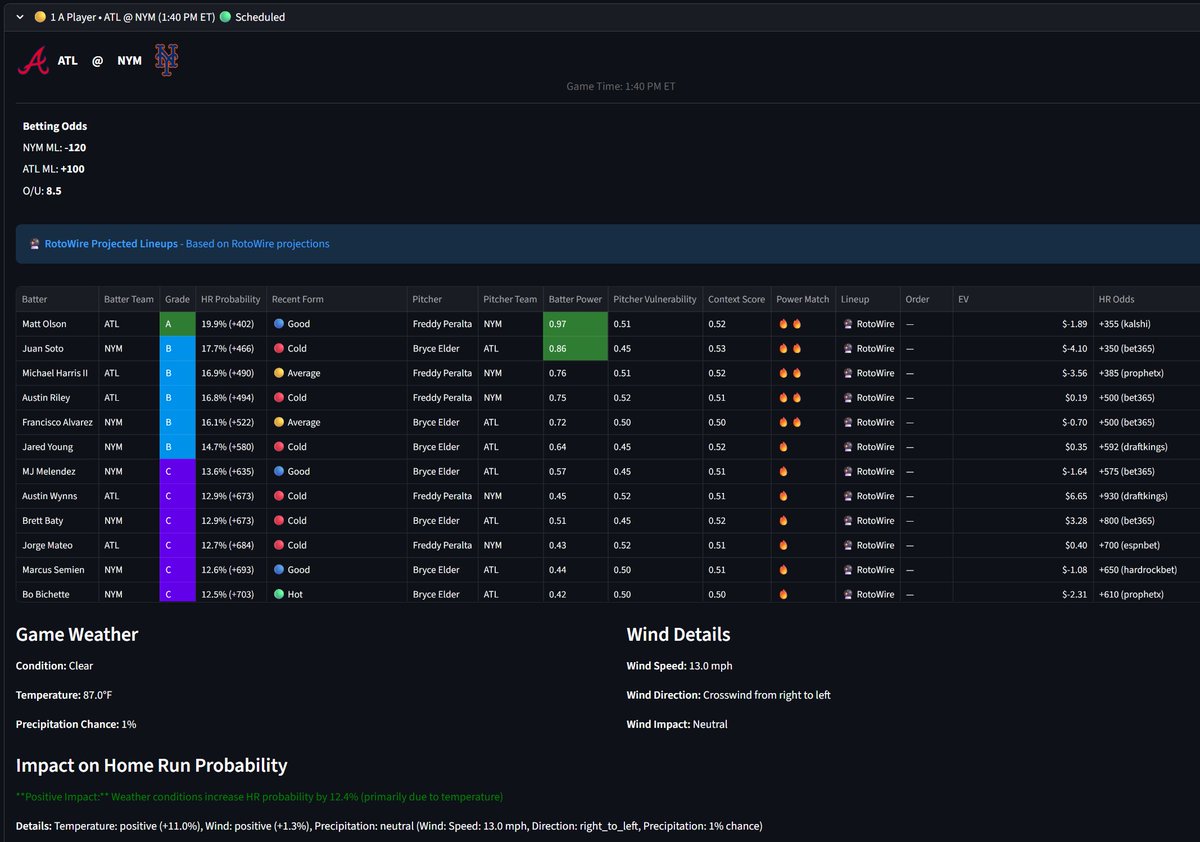Click the blue B grade cell for Juan Soto

pyautogui.click(x=177, y=349)
